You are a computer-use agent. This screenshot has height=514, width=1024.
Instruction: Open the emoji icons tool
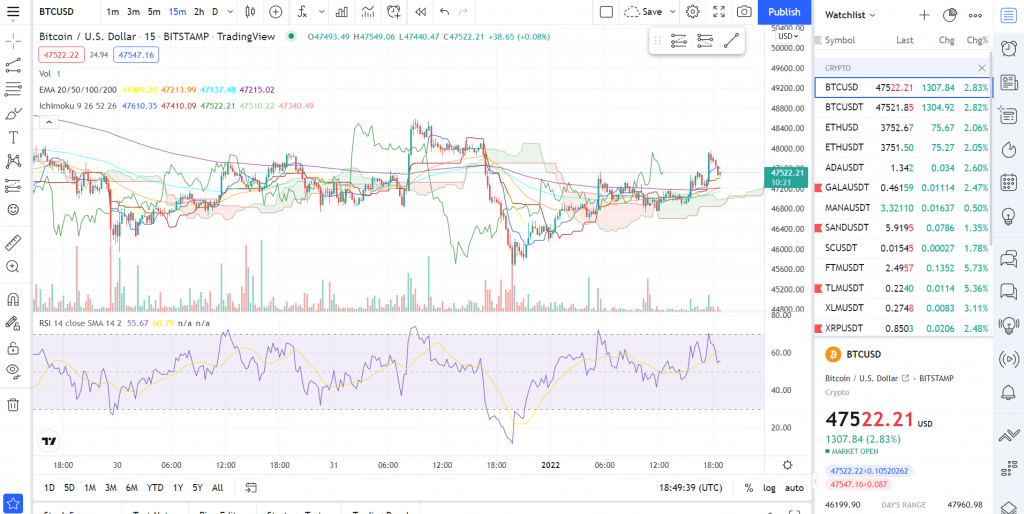tap(13, 210)
